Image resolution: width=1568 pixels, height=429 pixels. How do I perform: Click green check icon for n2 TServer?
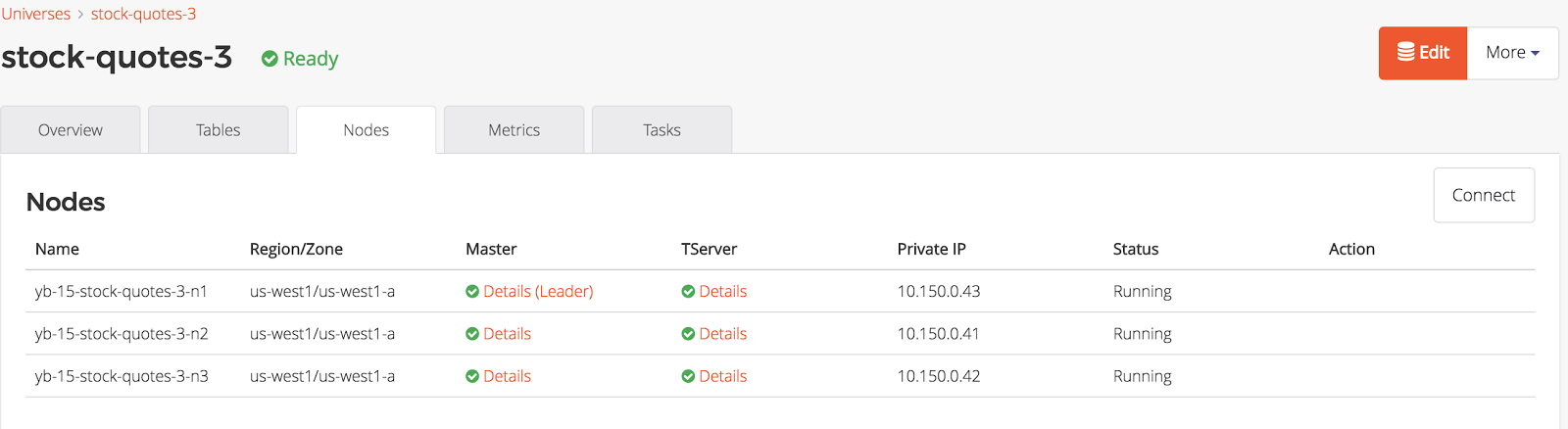coord(688,334)
